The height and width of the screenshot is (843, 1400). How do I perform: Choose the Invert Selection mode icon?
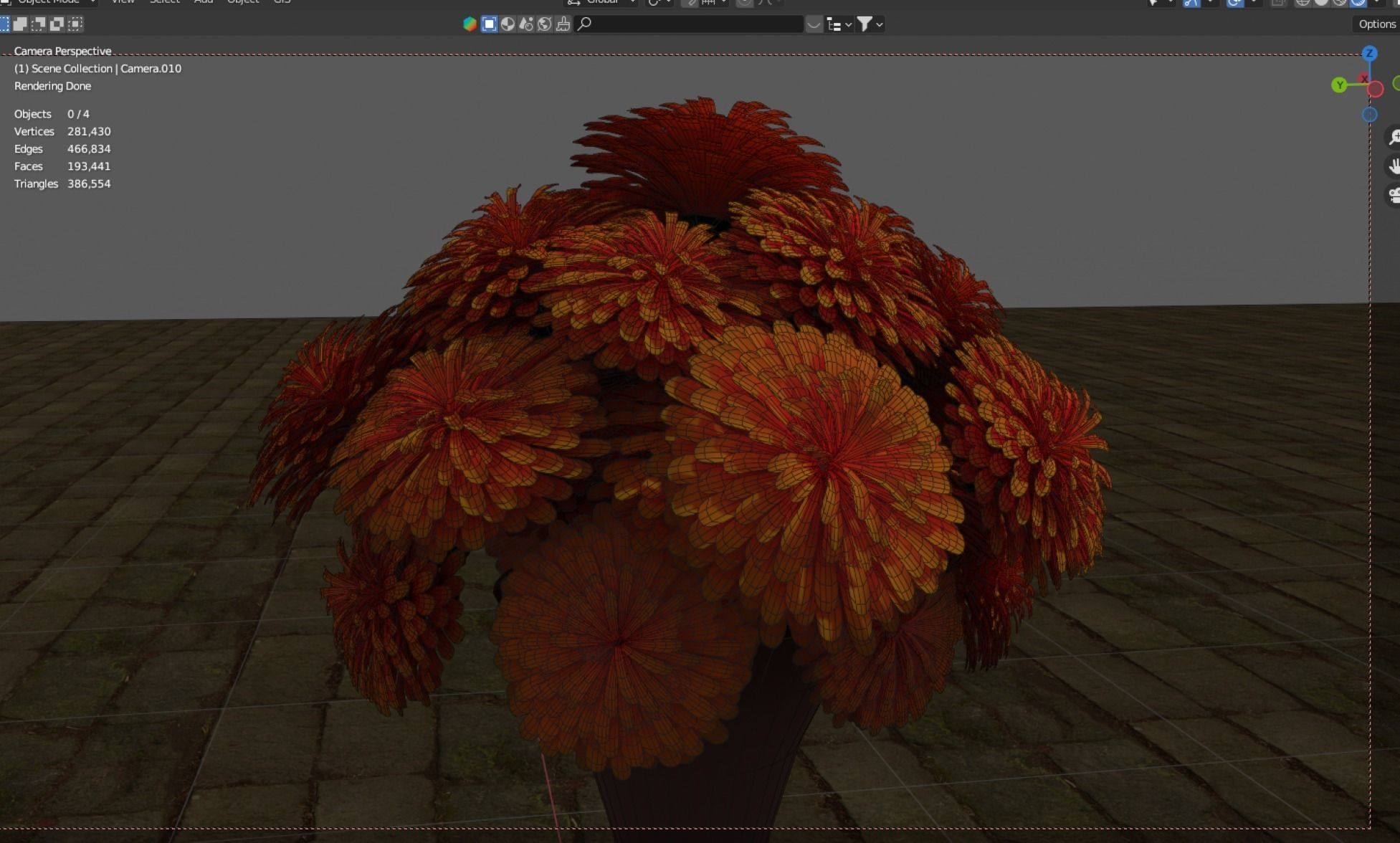point(57,24)
